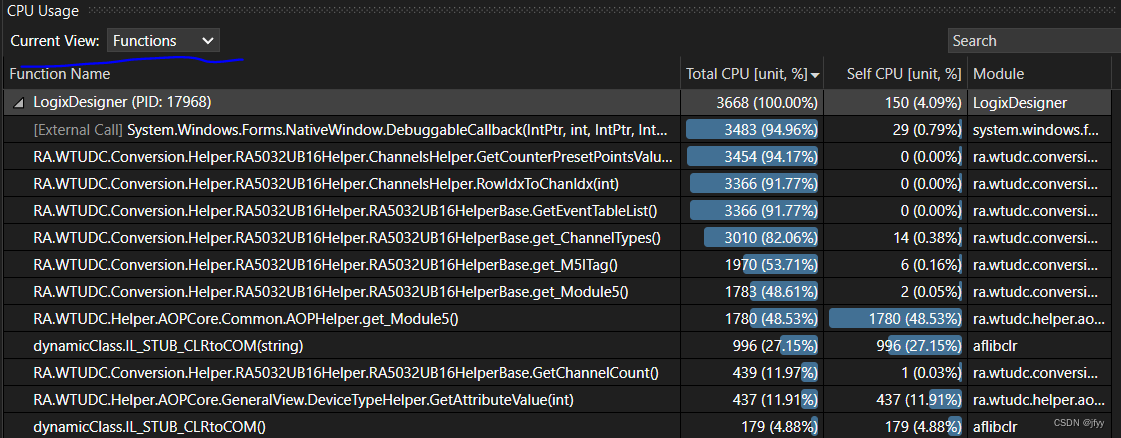This screenshot has width=1121, height=438.
Task: Select the dynamicClass.IL_STUB_CLRtoCOM() row
Action: pyautogui.click(x=560, y=427)
